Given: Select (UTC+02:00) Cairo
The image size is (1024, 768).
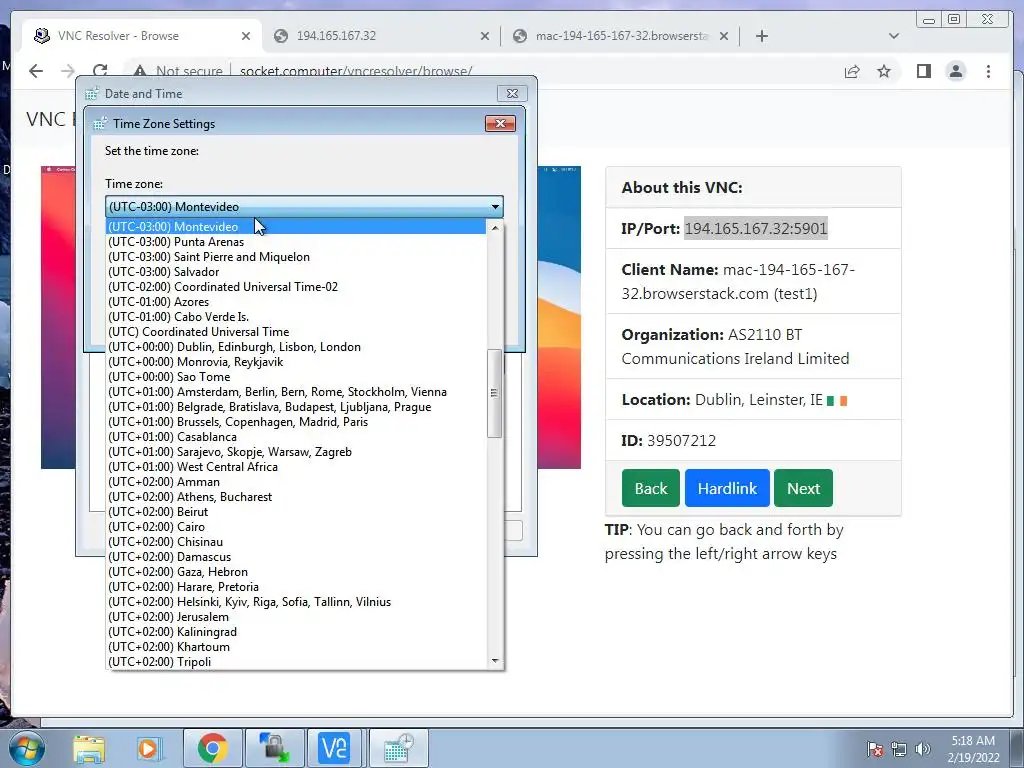Looking at the screenshot, I should pyautogui.click(x=296, y=527).
